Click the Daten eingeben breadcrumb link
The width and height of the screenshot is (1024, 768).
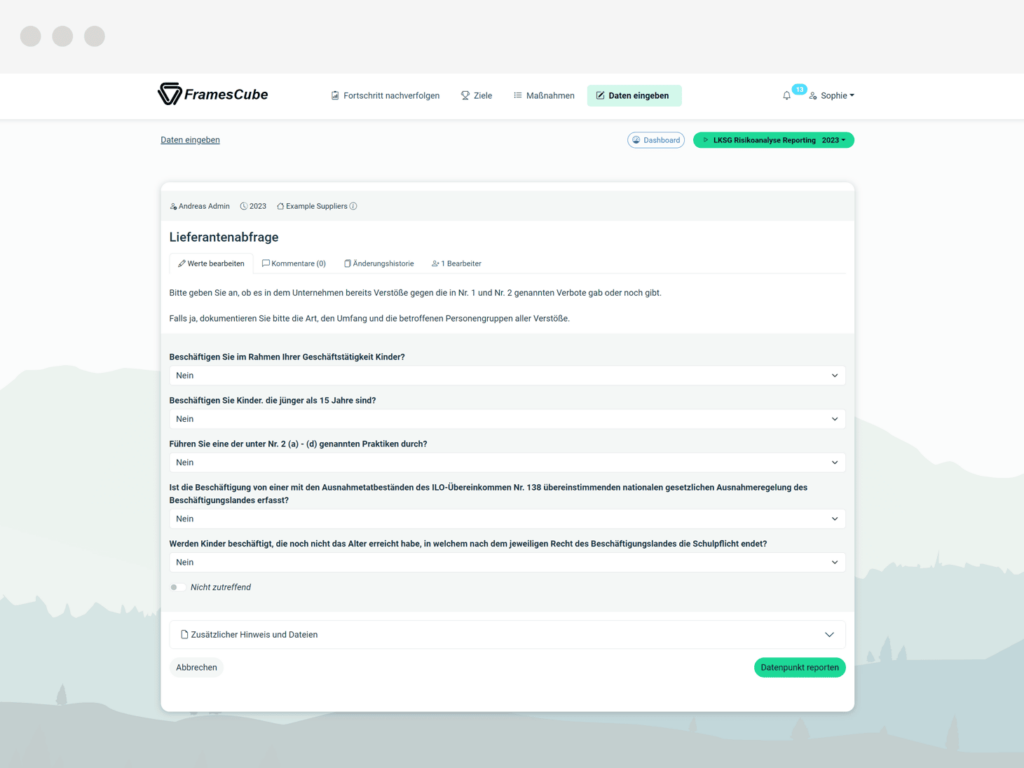pyautogui.click(x=190, y=140)
